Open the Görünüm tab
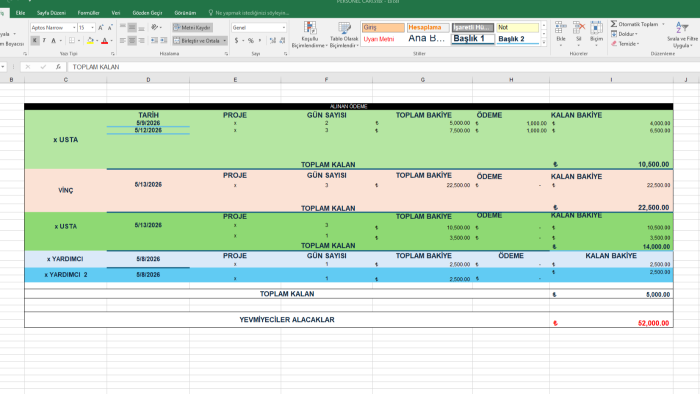This screenshot has height=394, width=700. (x=185, y=13)
